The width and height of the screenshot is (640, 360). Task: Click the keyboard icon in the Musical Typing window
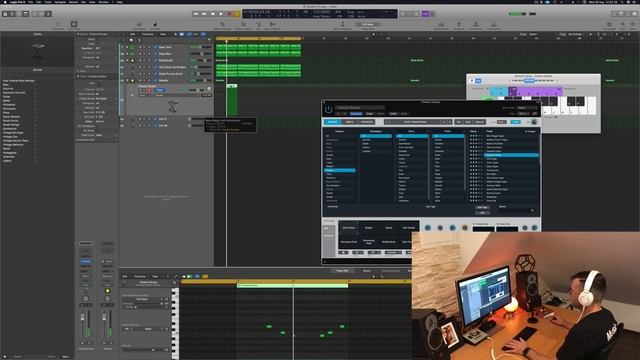[x=472, y=80]
